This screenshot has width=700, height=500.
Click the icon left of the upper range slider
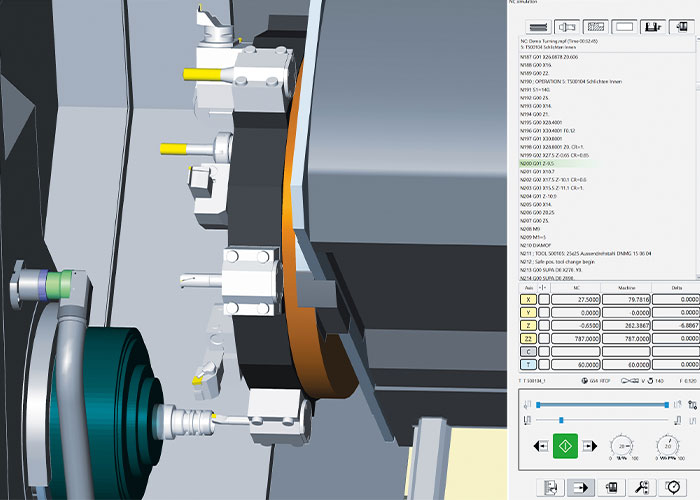[x=527, y=404]
